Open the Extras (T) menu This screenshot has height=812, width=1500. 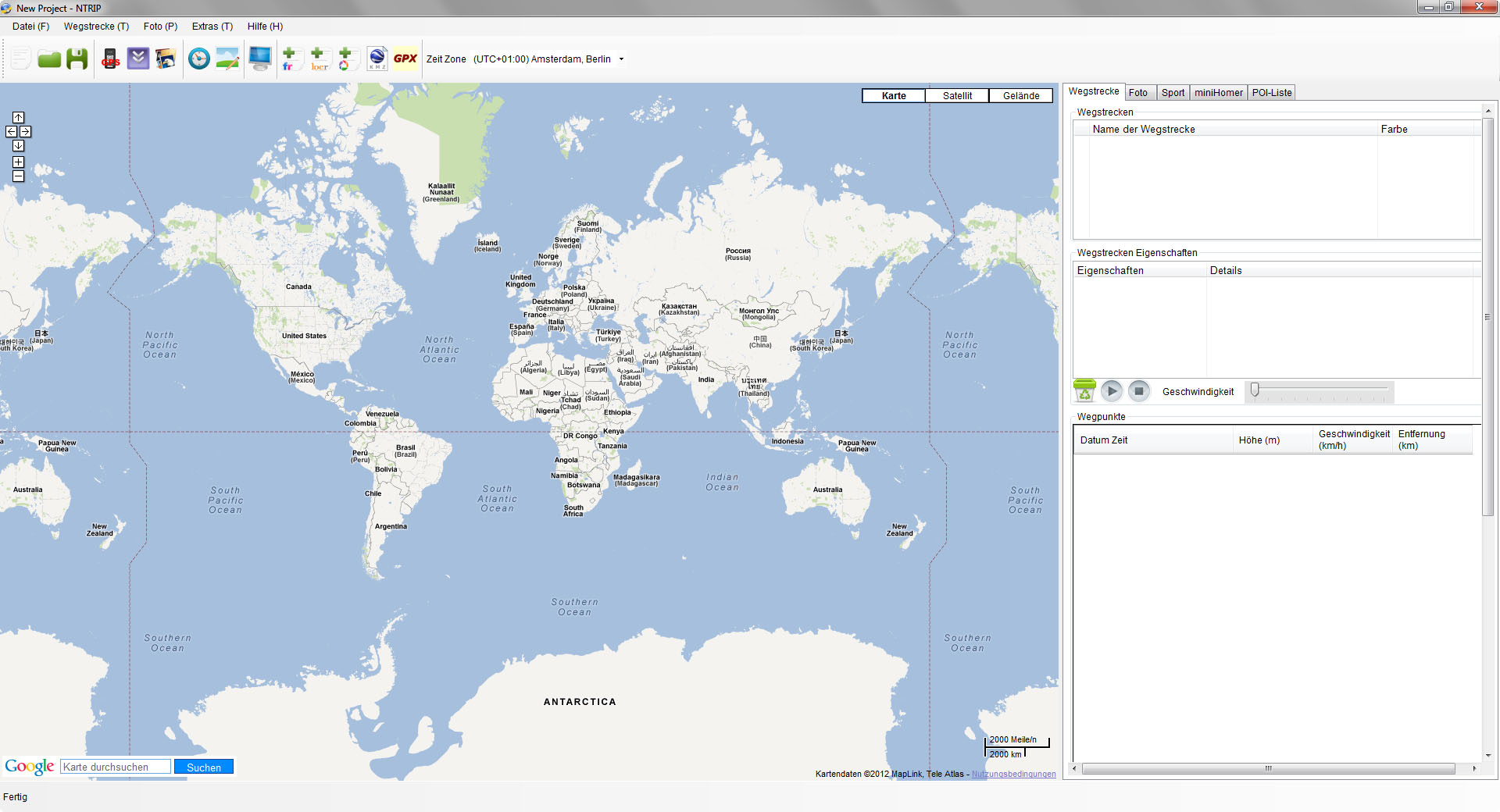tap(212, 27)
